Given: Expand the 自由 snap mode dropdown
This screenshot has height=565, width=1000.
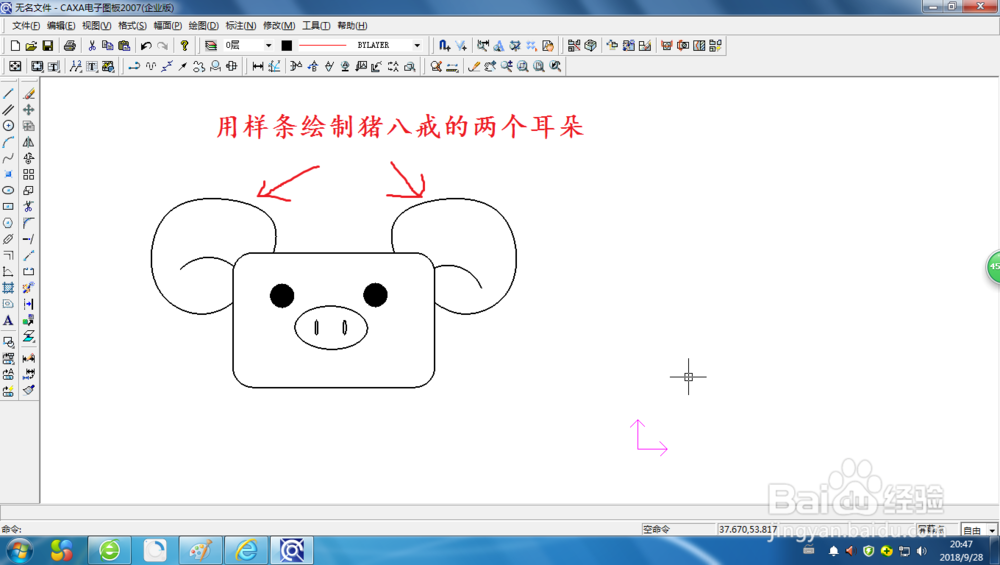Looking at the screenshot, I should 992,530.
